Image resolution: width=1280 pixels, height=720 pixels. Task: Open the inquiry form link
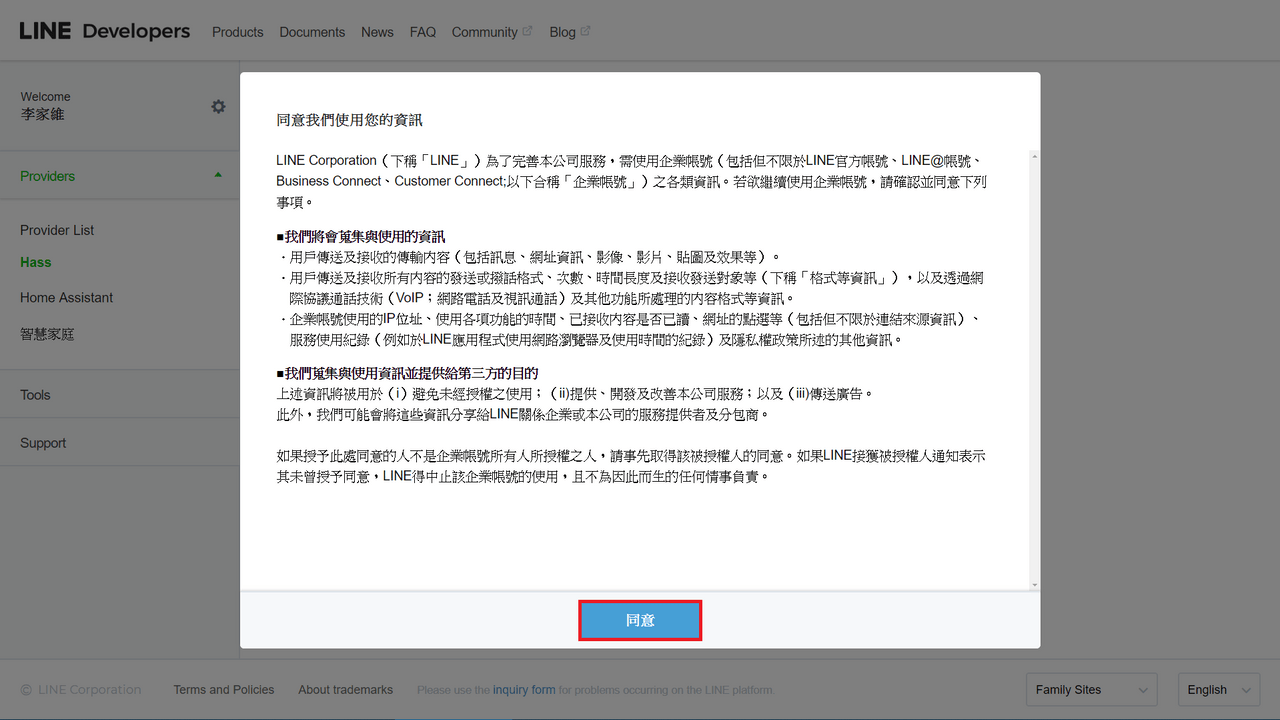524,690
